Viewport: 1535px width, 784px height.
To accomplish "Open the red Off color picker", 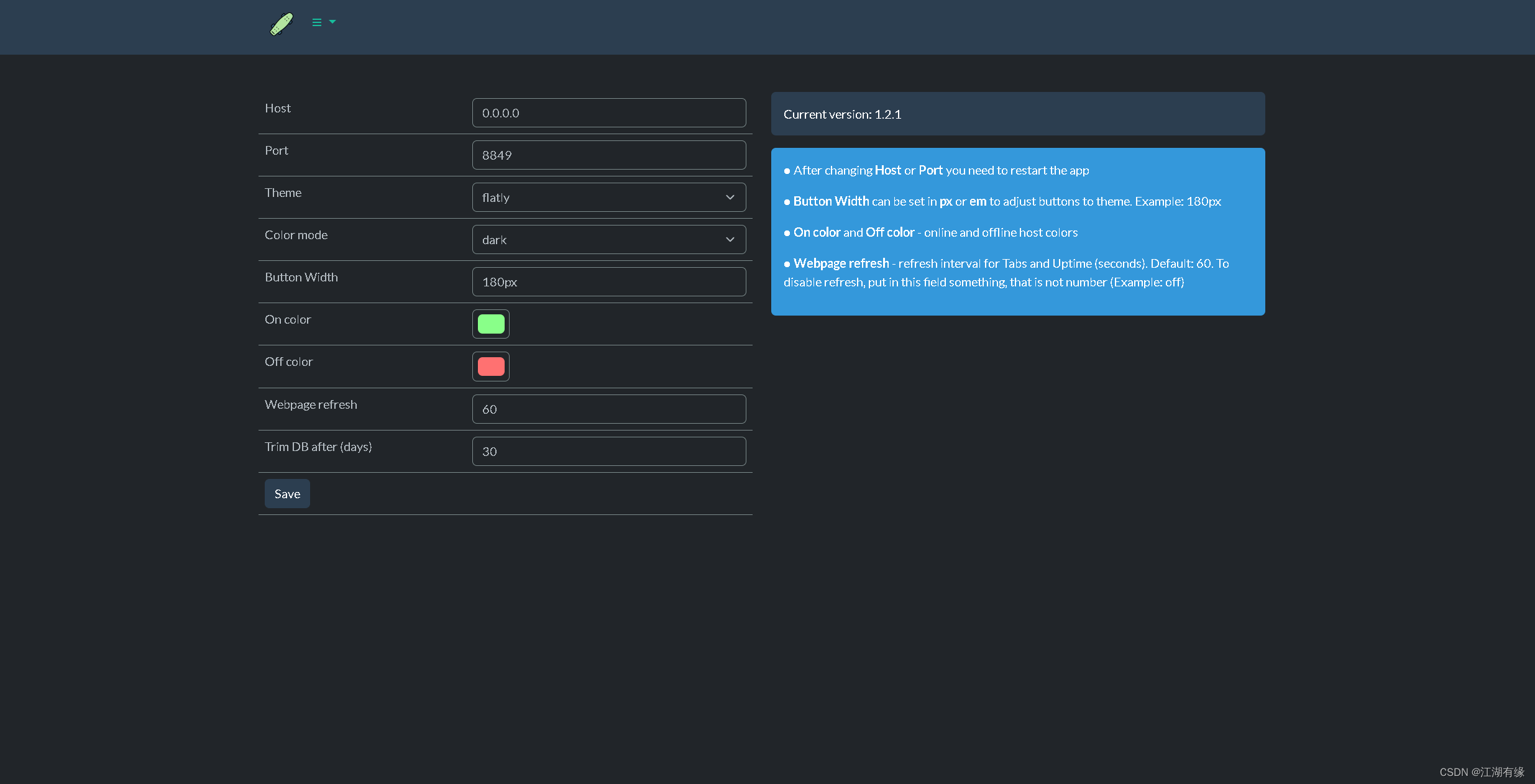I will (491, 367).
